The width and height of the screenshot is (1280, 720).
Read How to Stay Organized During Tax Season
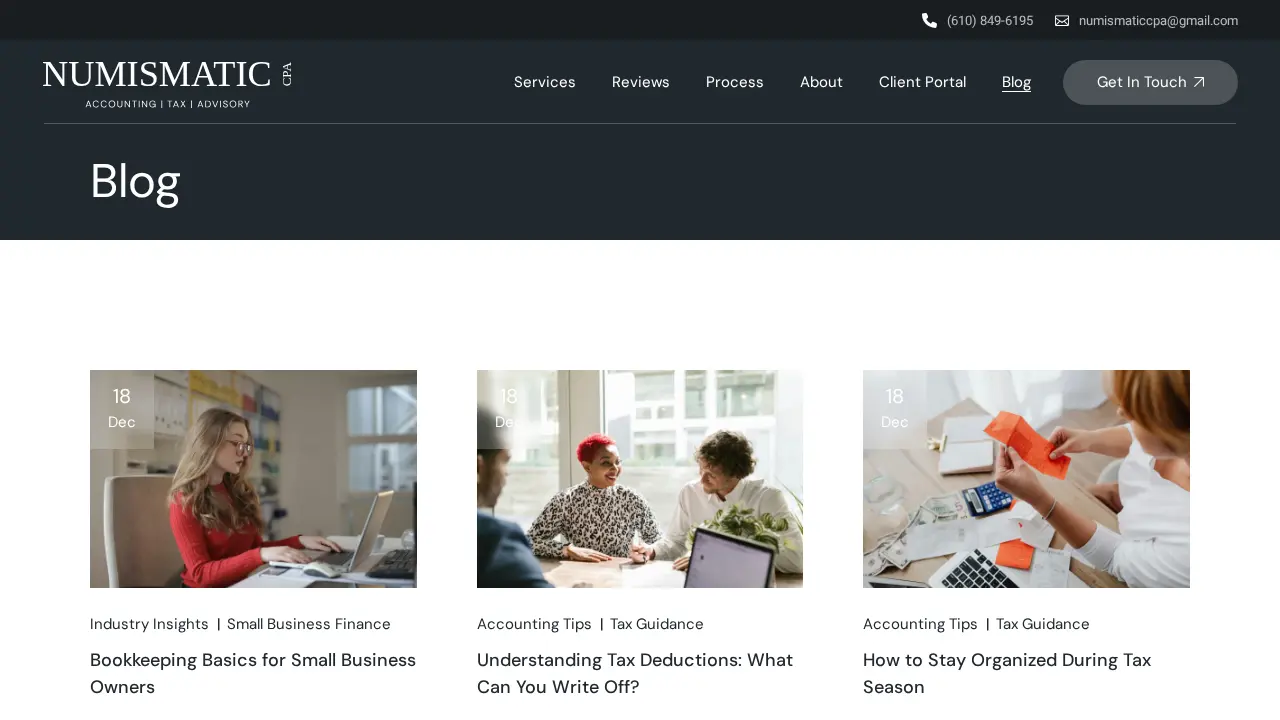(1007, 673)
